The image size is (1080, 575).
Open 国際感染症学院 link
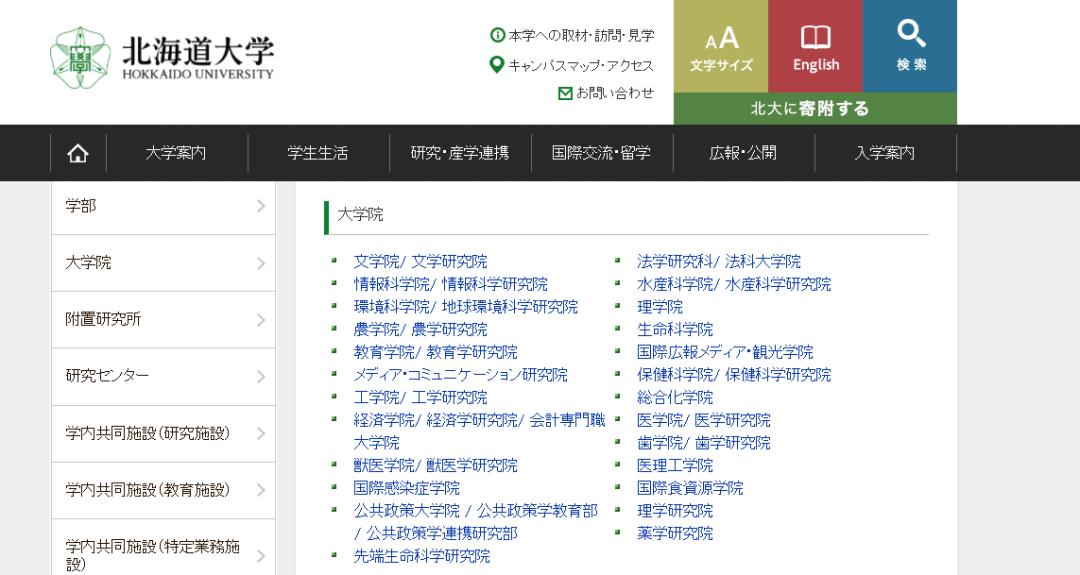click(406, 488)
